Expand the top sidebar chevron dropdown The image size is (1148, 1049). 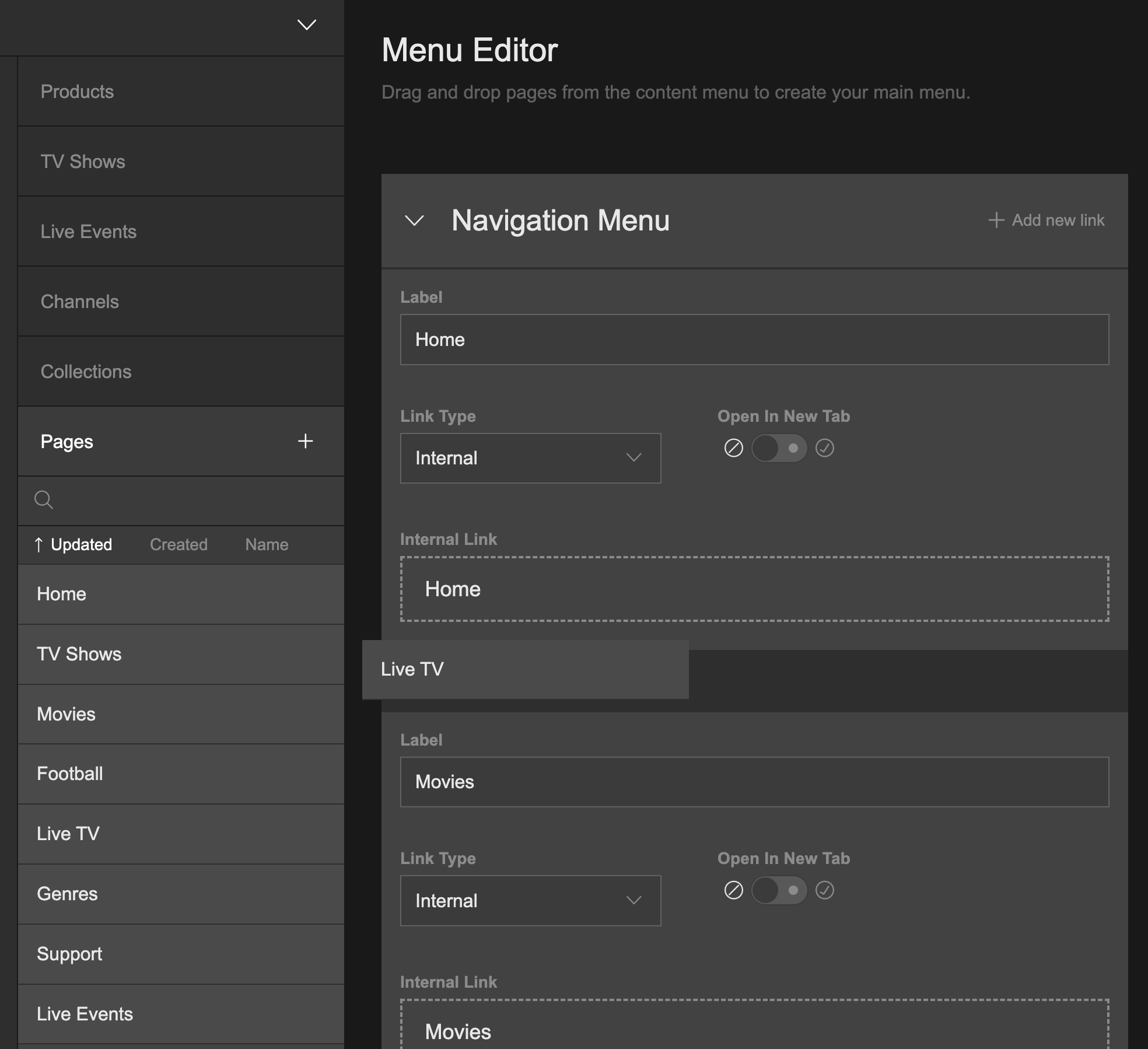(x=306, y=25)
